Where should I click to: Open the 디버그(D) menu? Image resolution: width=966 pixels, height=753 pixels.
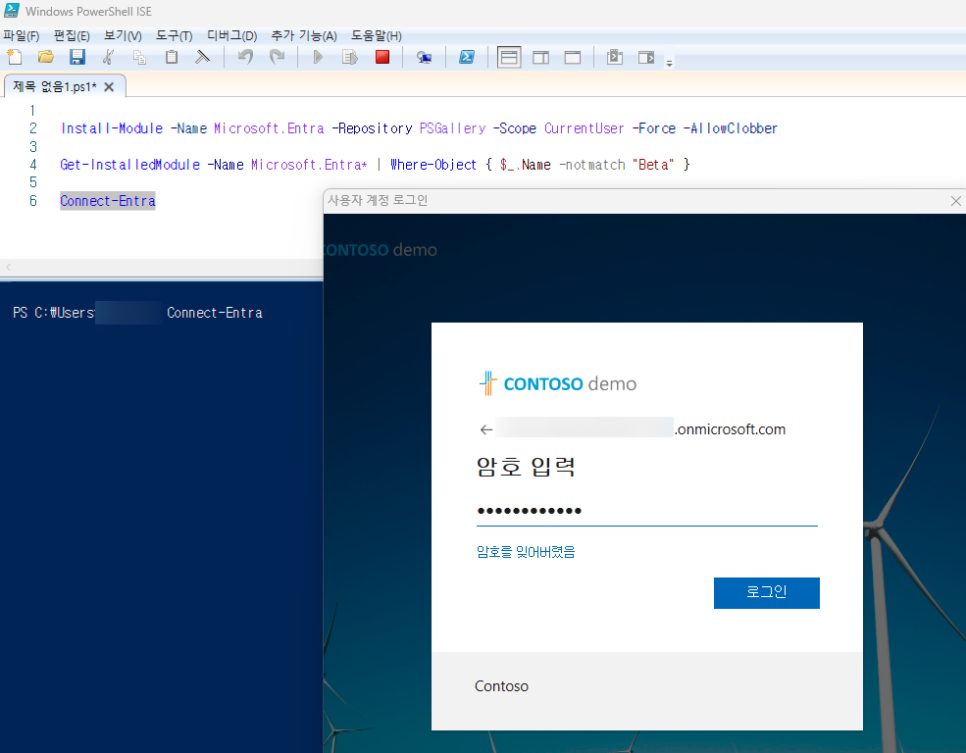coord(231,35)
